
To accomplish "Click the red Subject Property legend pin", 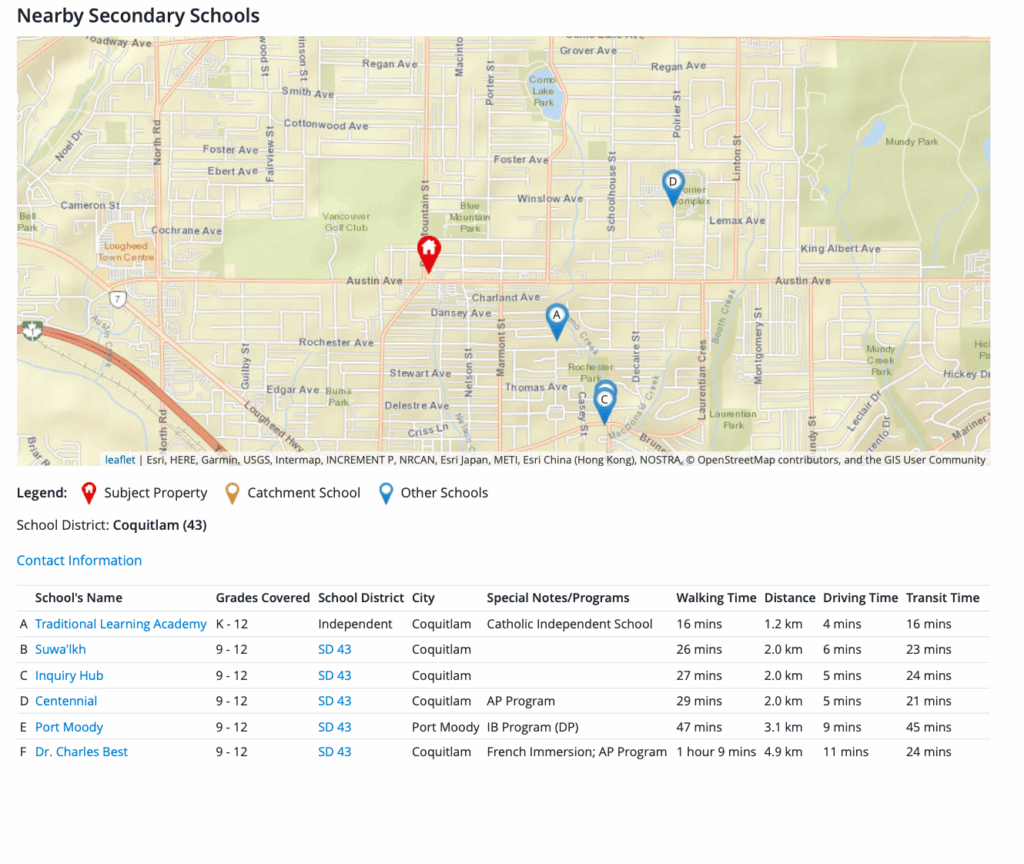I will pos(88,493).
